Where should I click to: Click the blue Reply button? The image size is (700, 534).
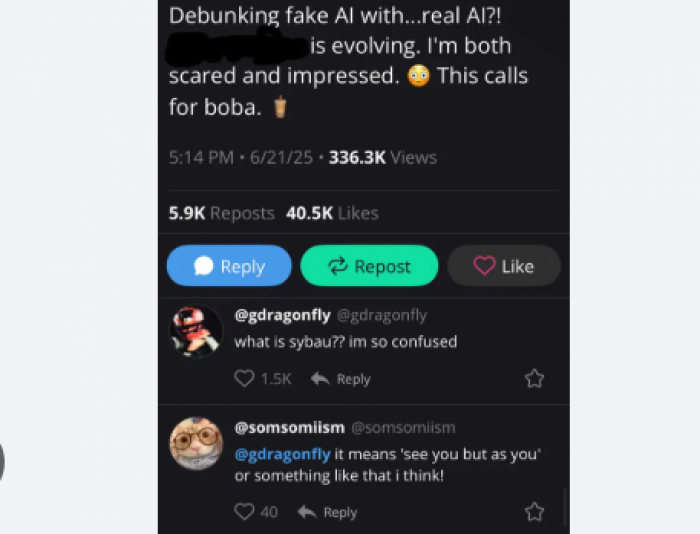[229, 266]
